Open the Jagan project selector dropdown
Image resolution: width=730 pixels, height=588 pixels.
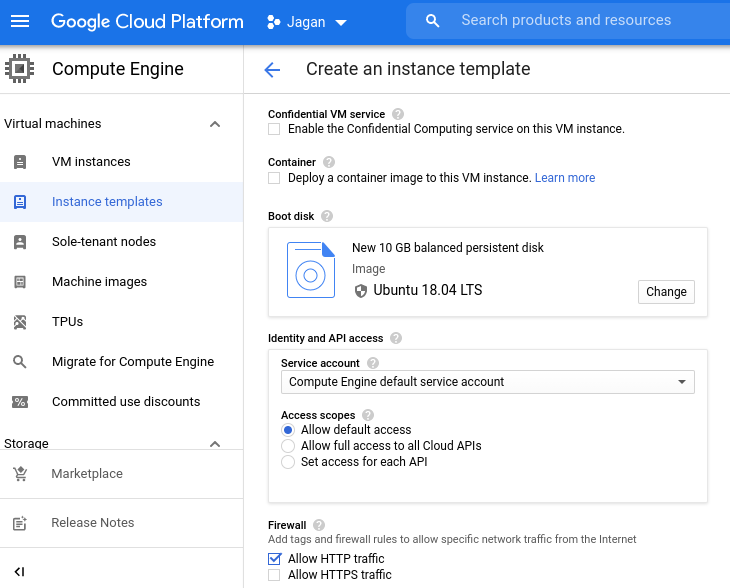pos(307,22)
